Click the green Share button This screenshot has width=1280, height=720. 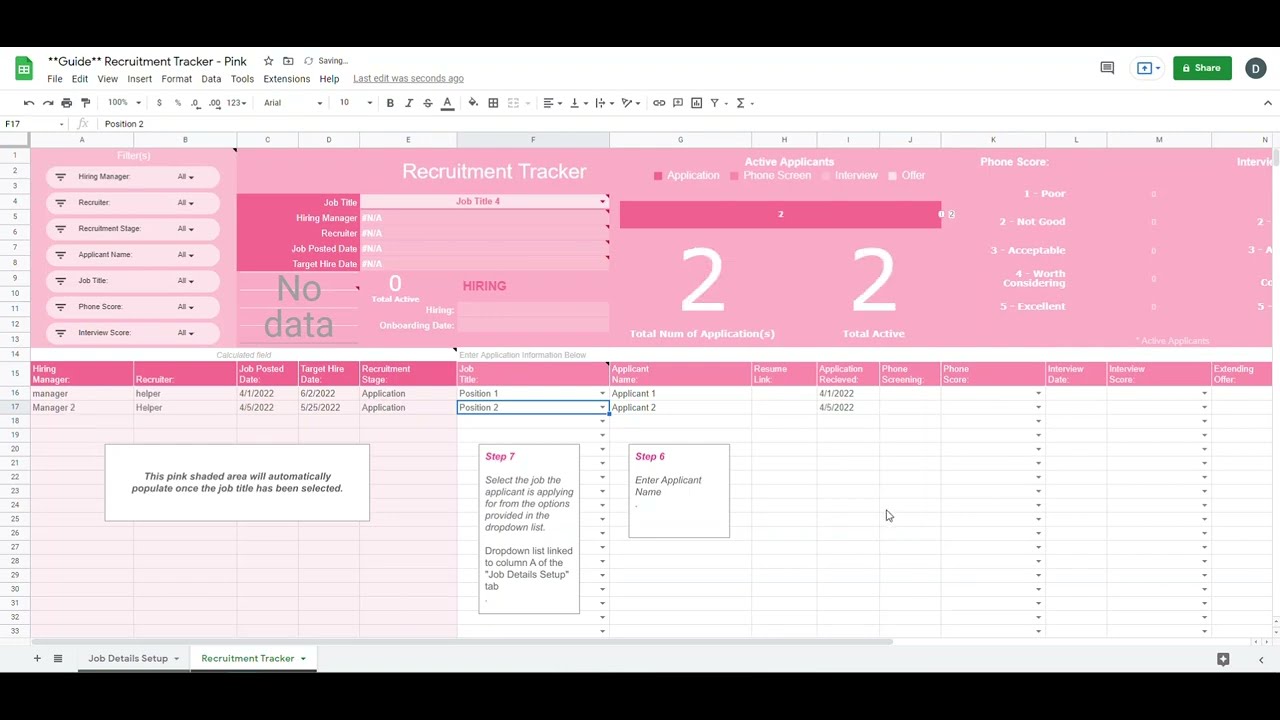[1202, 68]
